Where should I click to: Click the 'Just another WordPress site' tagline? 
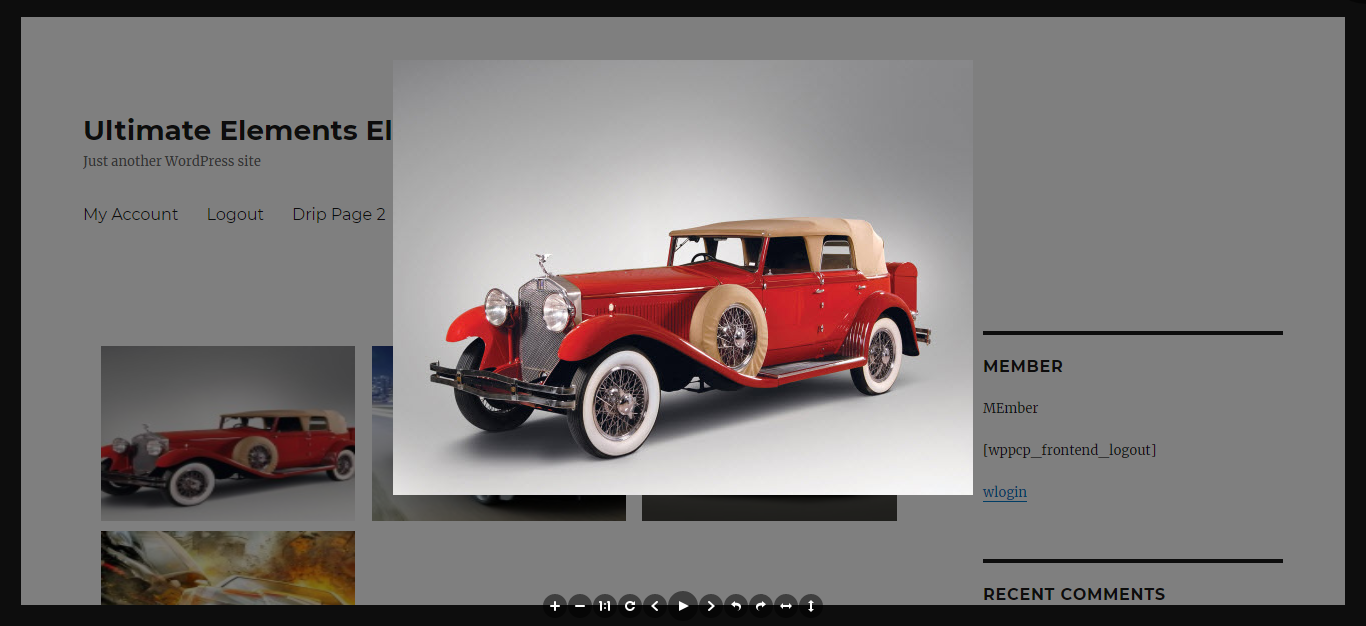coord(172,161)
